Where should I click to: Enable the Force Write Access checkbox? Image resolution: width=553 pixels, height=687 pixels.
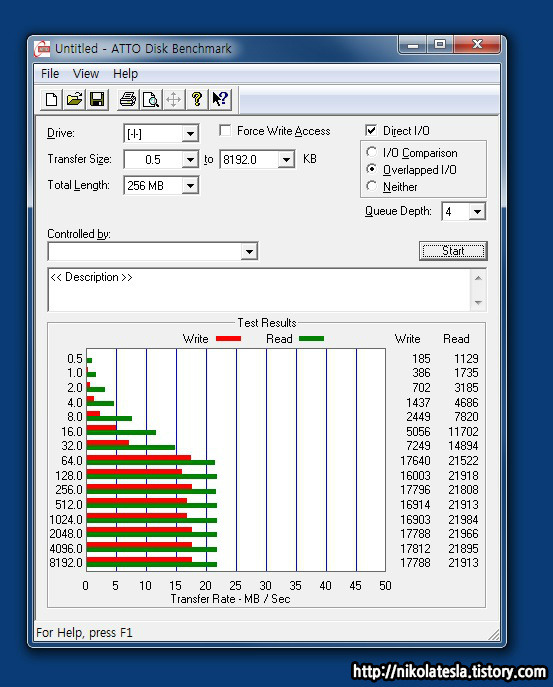click(225, 131)
